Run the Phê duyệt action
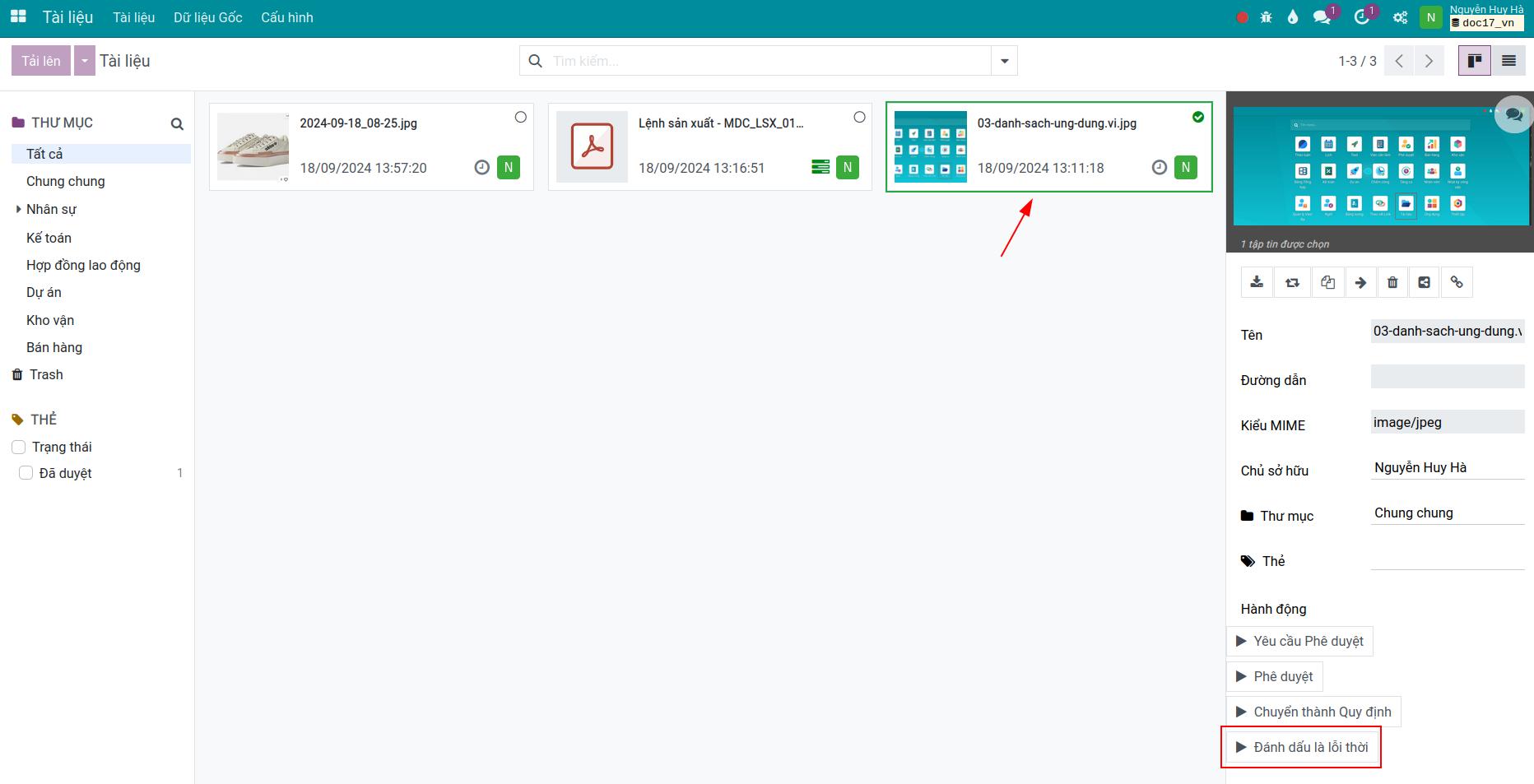Screen dimensions: 1534x784 click(x=1275, y=676)
